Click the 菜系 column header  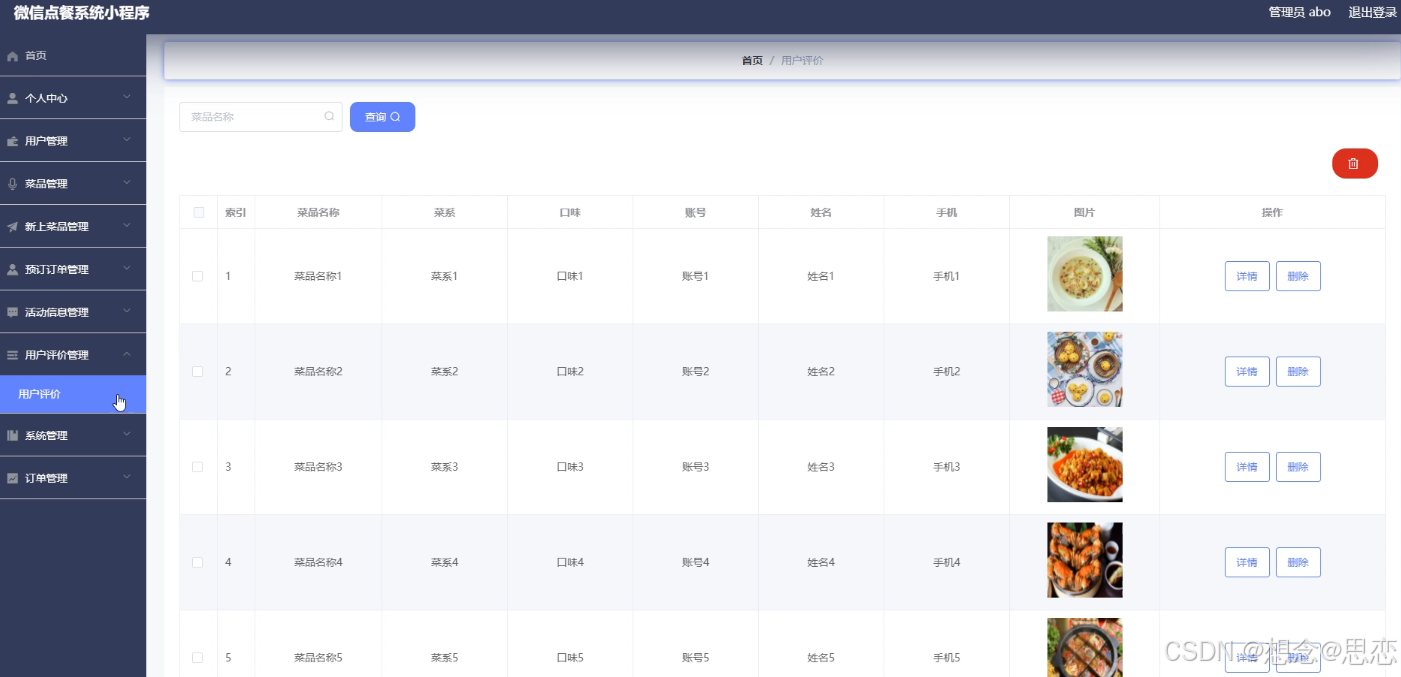(444, 213)
